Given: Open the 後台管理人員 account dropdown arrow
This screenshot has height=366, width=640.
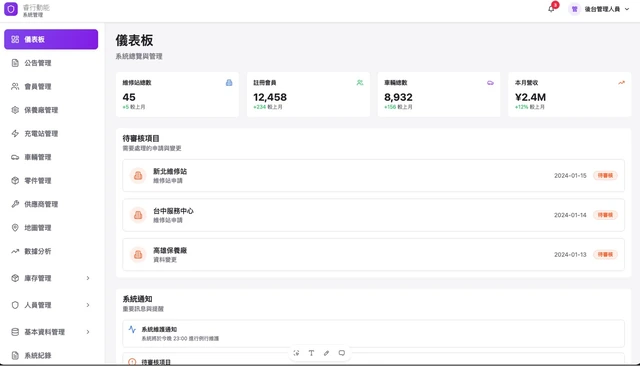Looking at the screenshot, I should click(627, 9).
